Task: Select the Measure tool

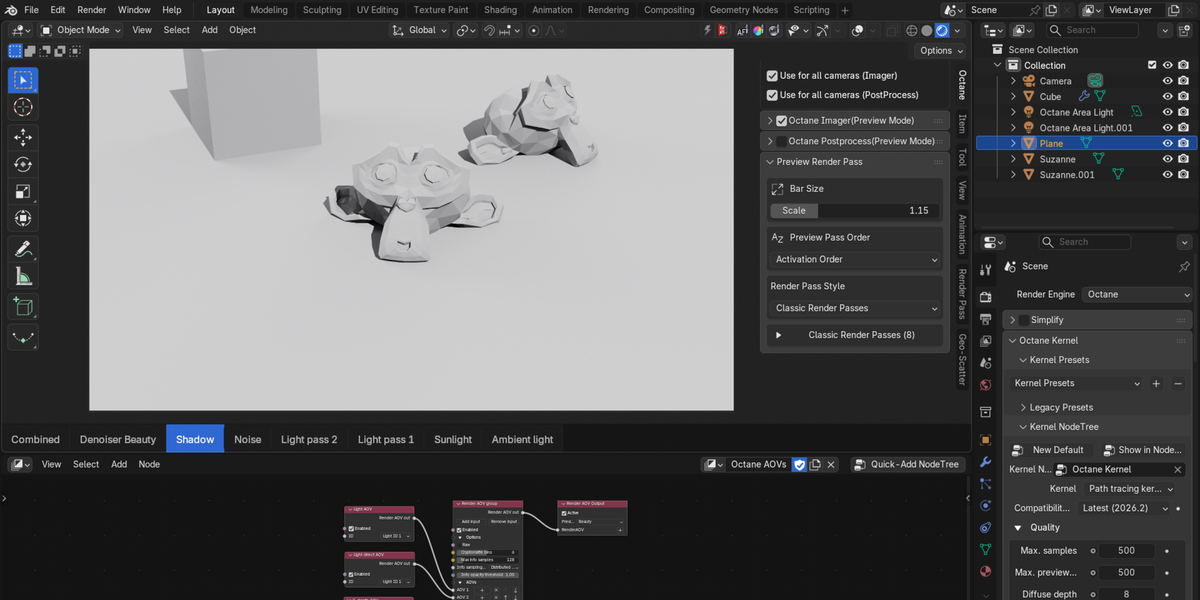Action: tap(23, 277)
